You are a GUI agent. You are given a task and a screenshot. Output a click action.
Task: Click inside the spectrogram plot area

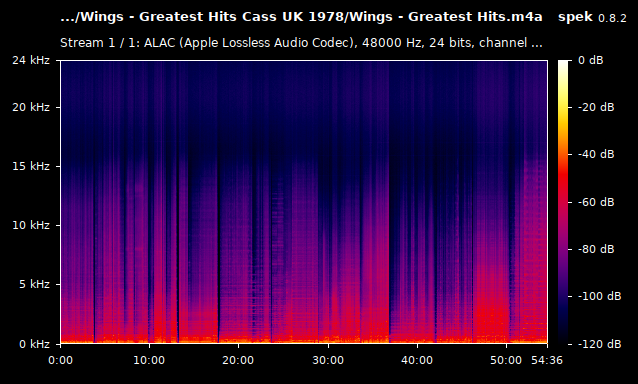[x=304, y=202]
